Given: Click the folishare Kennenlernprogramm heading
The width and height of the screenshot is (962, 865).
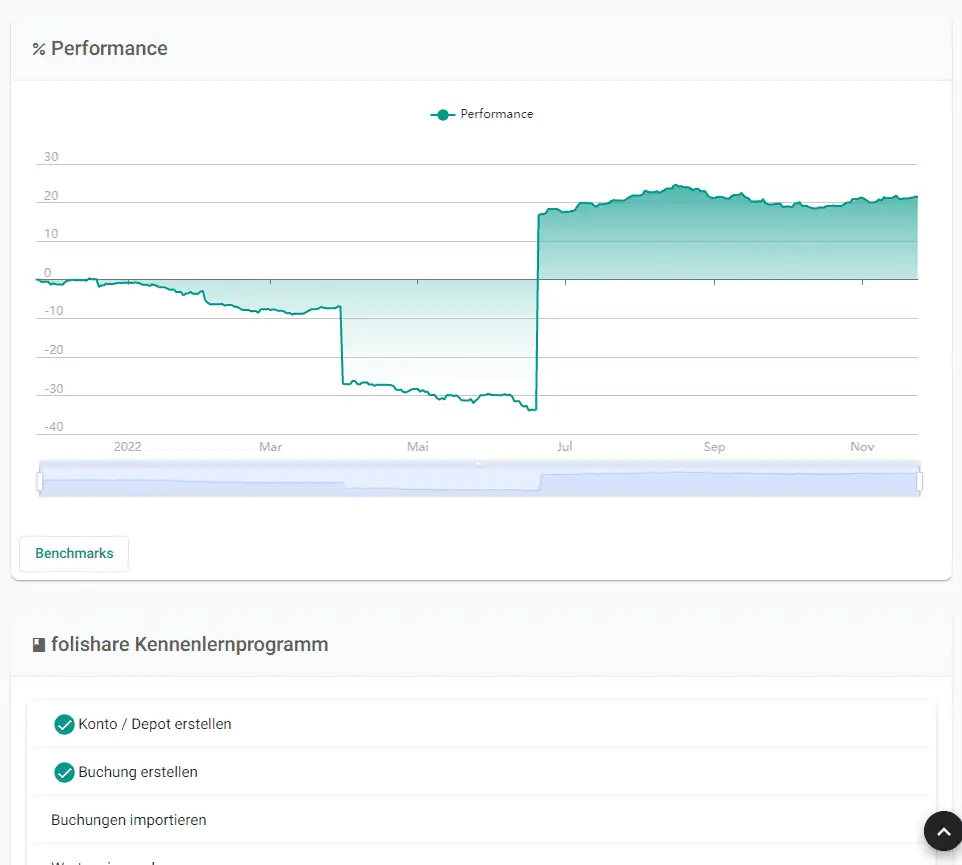Looking at the screenshot, I should coord(190,645).
